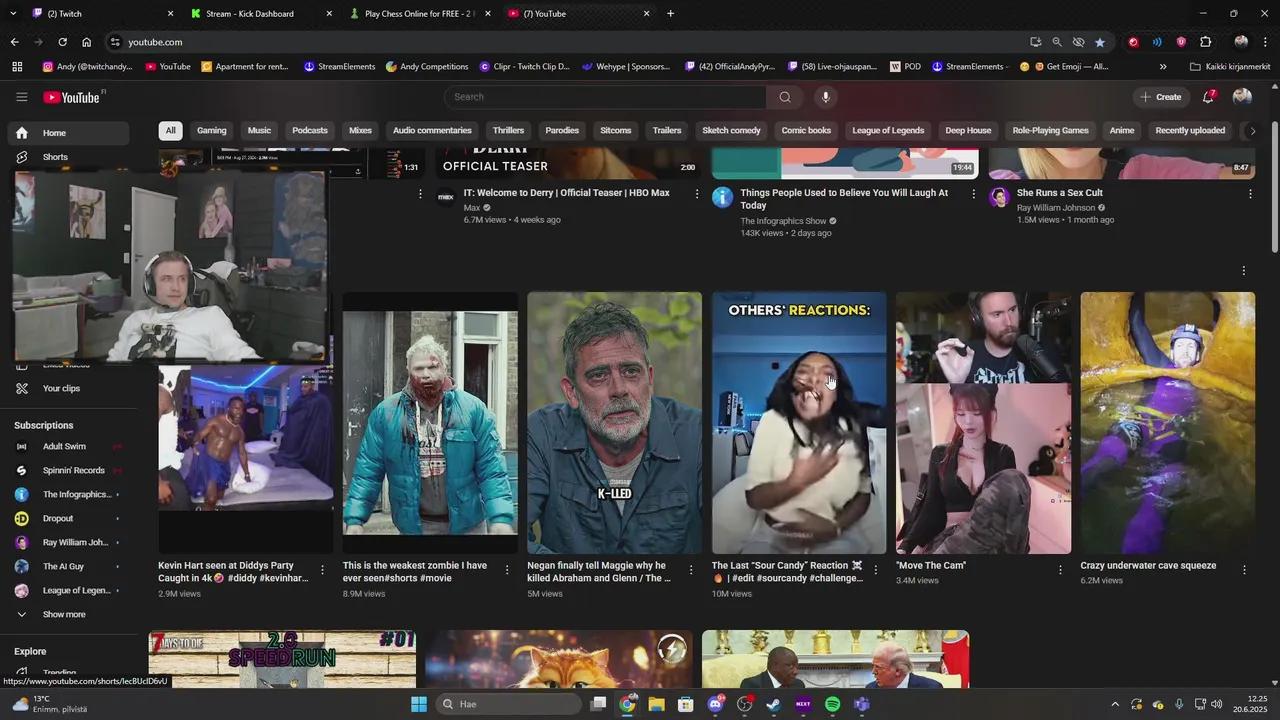Open Ray William Johnson channel name
1280x720 pixels.
point(1055,208)
